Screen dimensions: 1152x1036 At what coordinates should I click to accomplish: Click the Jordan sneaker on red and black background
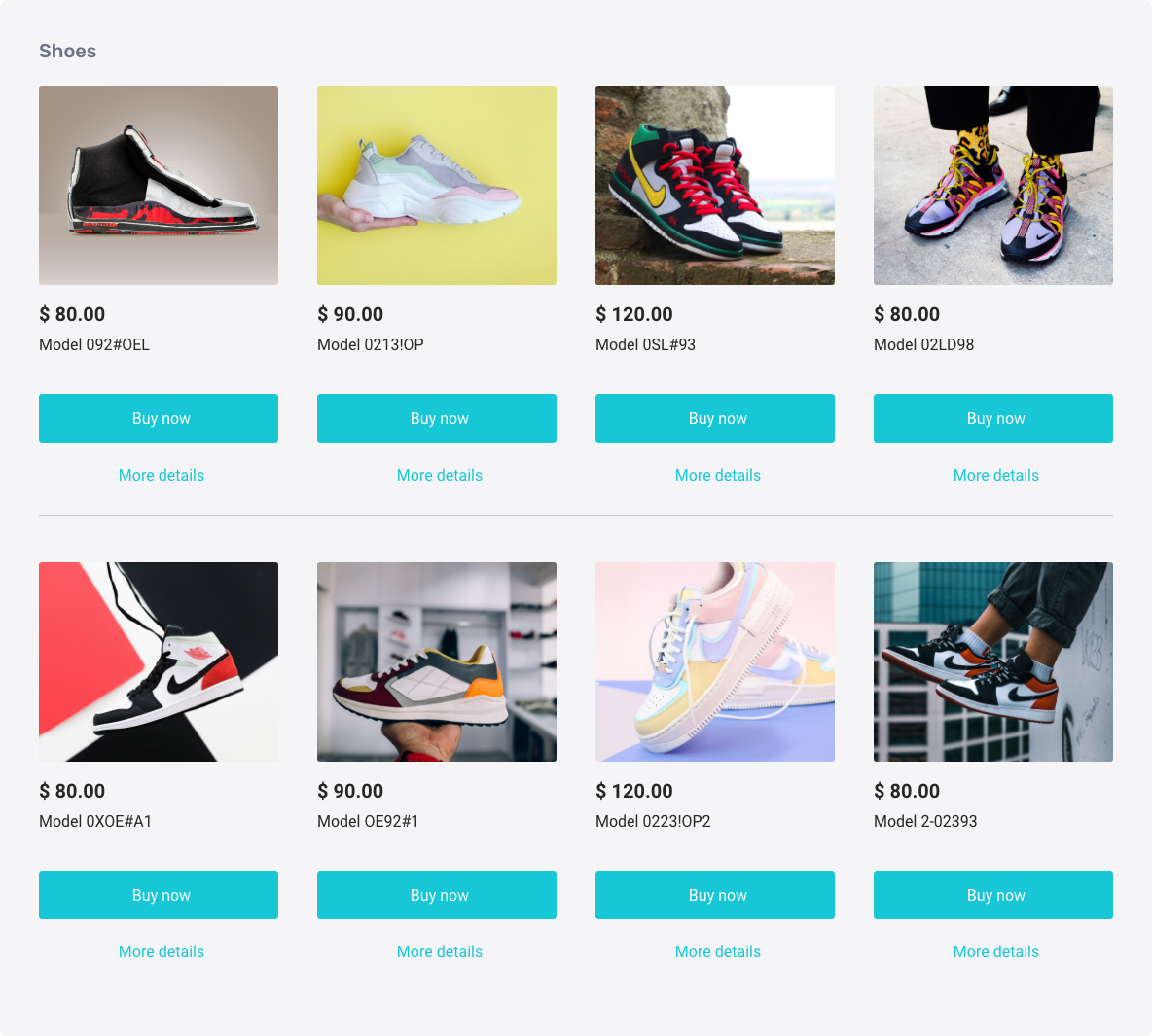pyautogui.click(x=158, y=662)
